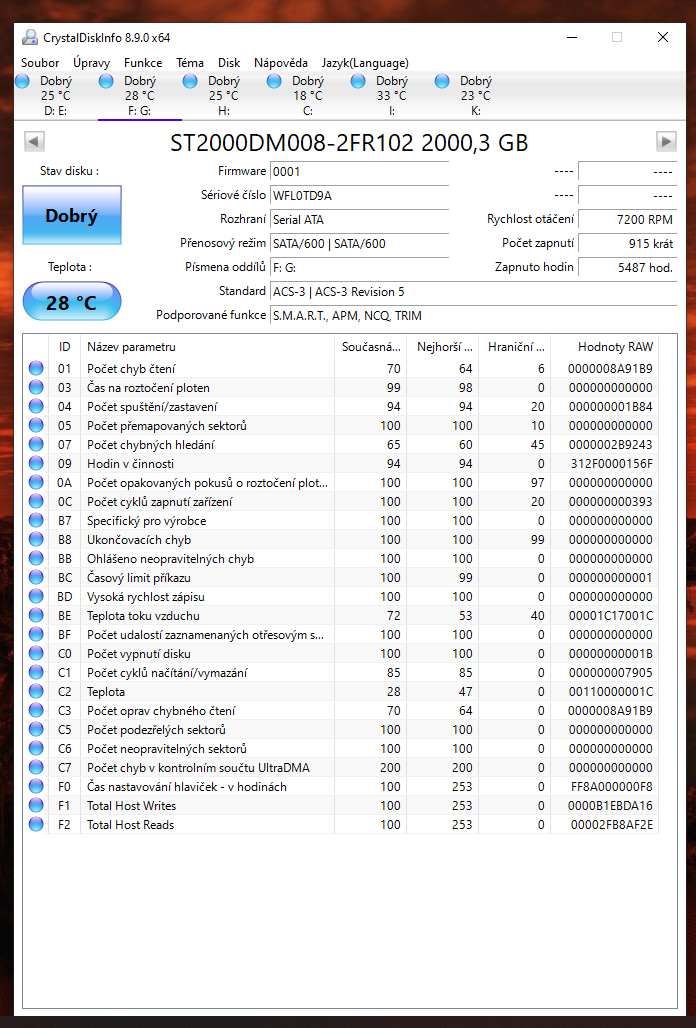
Task: Click the blue Dobrý health status button
Action: click(72, 215)
